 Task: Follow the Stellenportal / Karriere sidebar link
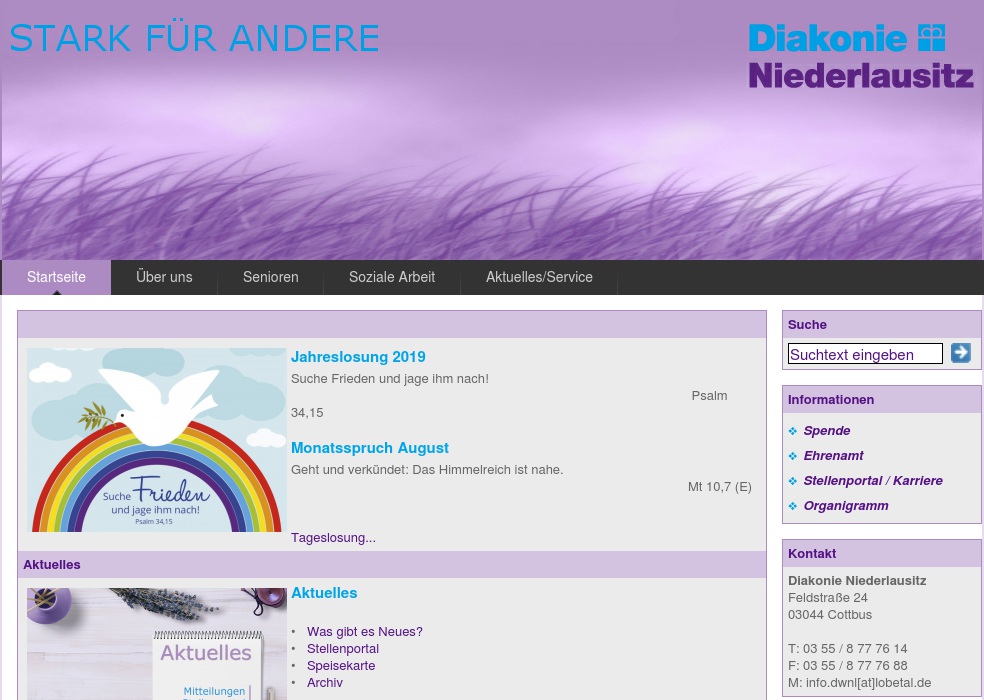tap(872, 481)
